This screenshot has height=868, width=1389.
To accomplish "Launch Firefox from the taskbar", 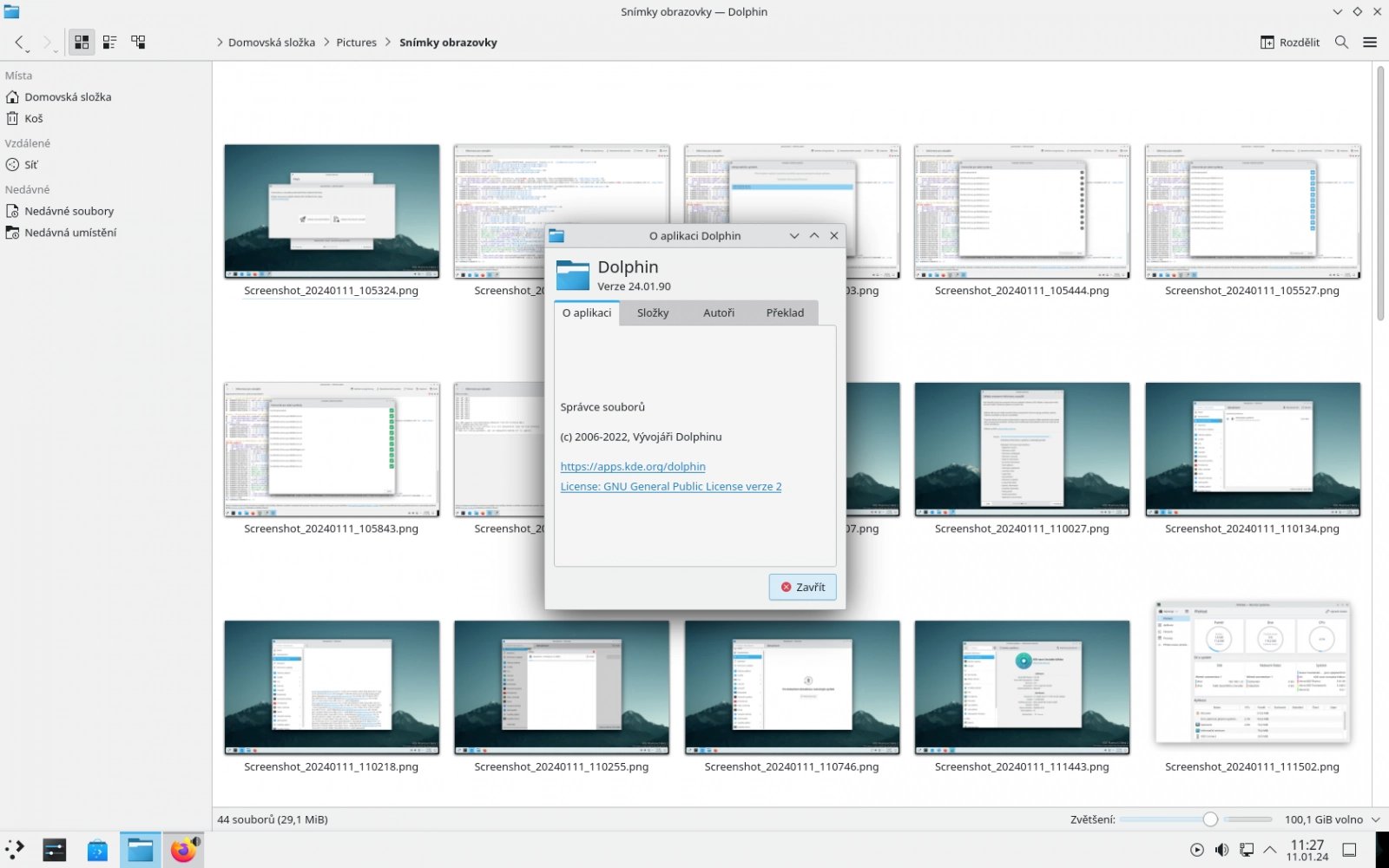I will point(183,850).
